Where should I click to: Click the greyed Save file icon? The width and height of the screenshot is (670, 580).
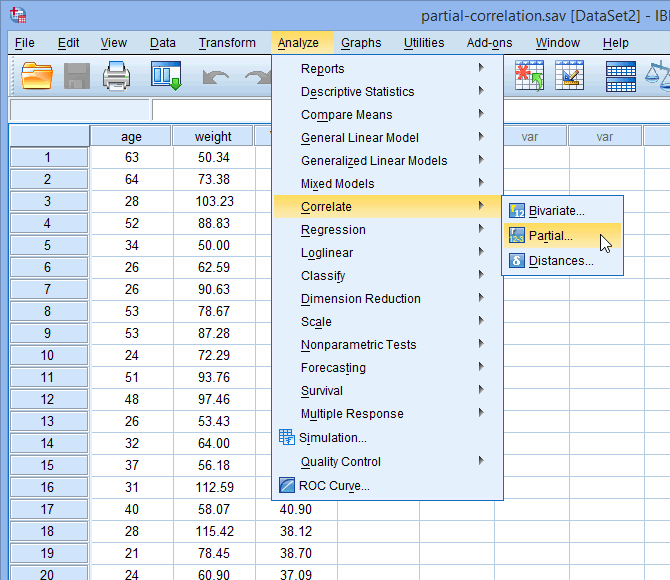click(x=77, y=76)
